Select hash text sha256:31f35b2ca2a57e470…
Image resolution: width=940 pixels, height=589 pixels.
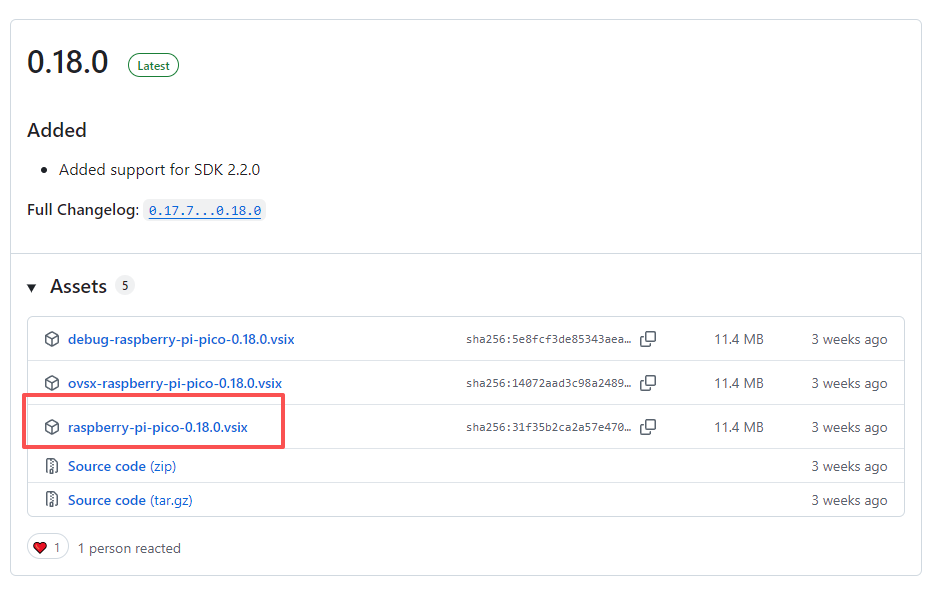pos(549,428)
